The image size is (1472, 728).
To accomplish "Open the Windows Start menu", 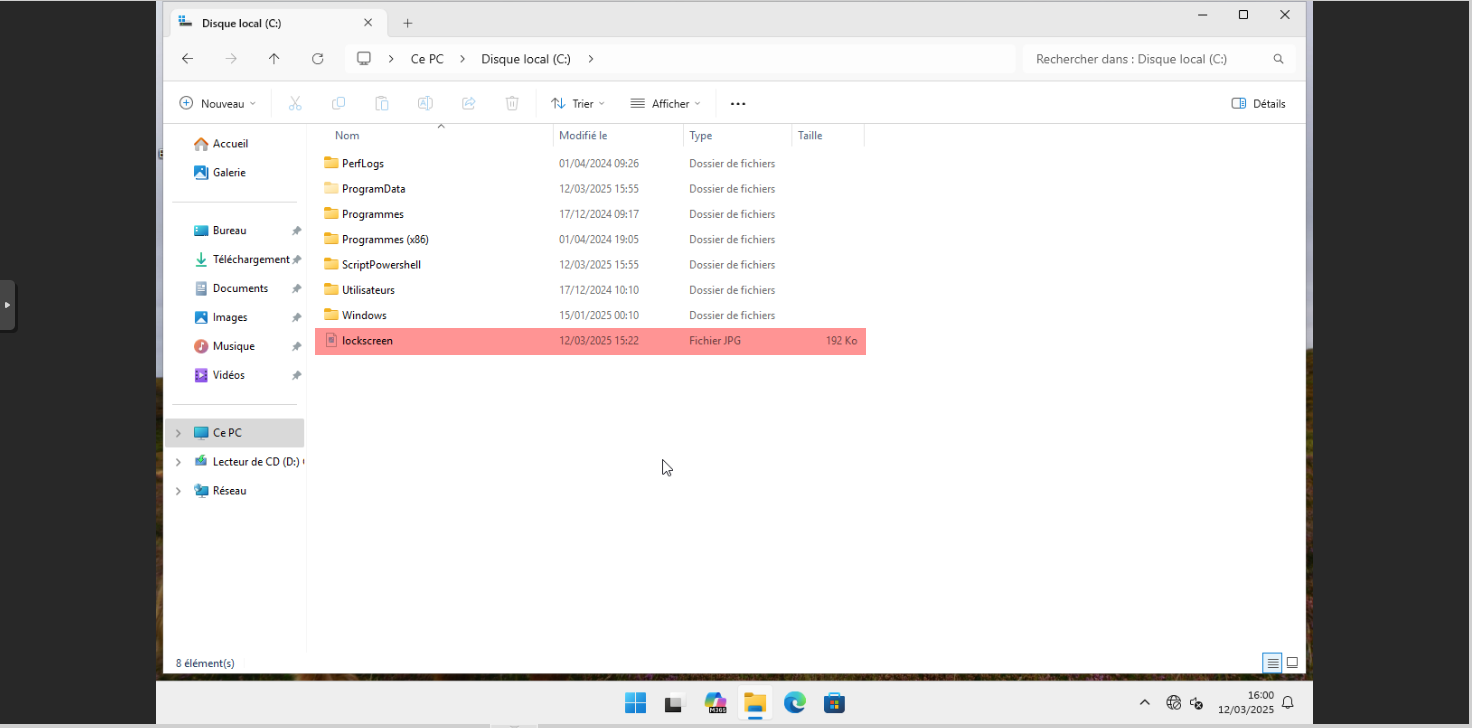I will click(x=635, y=703).
